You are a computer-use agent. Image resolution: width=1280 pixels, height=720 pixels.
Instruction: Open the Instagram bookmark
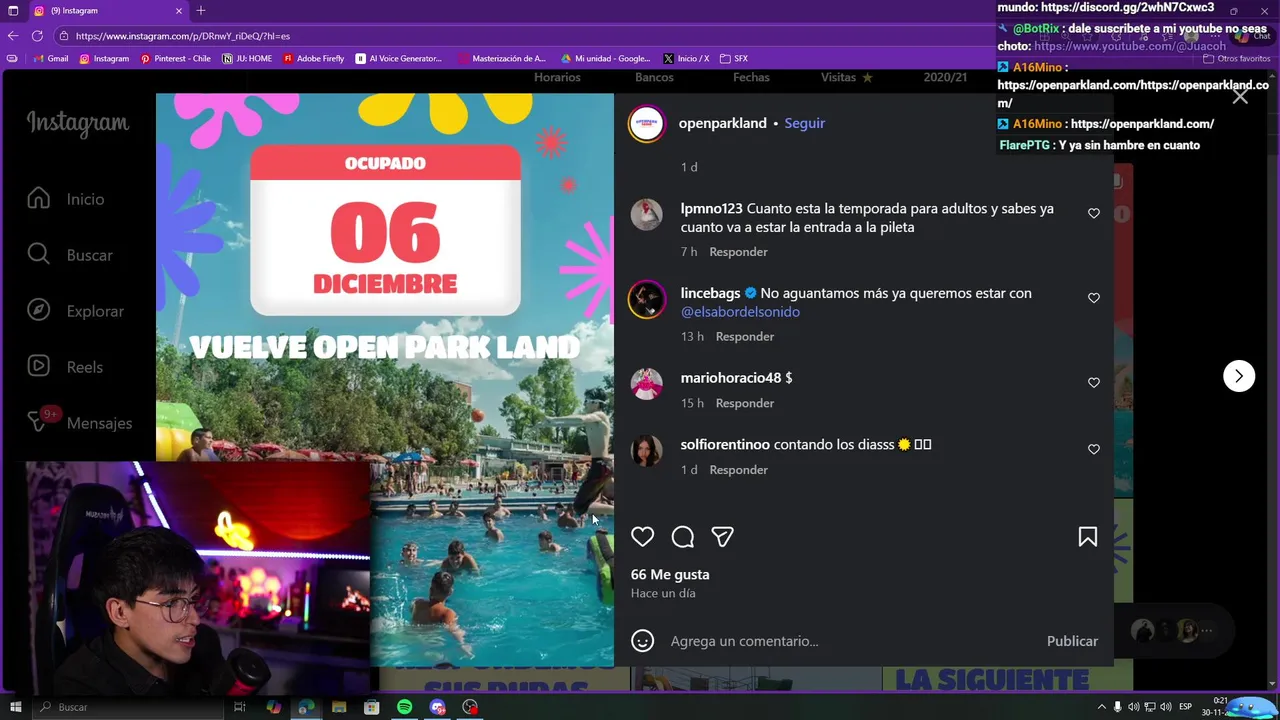[x=104, y=59]
